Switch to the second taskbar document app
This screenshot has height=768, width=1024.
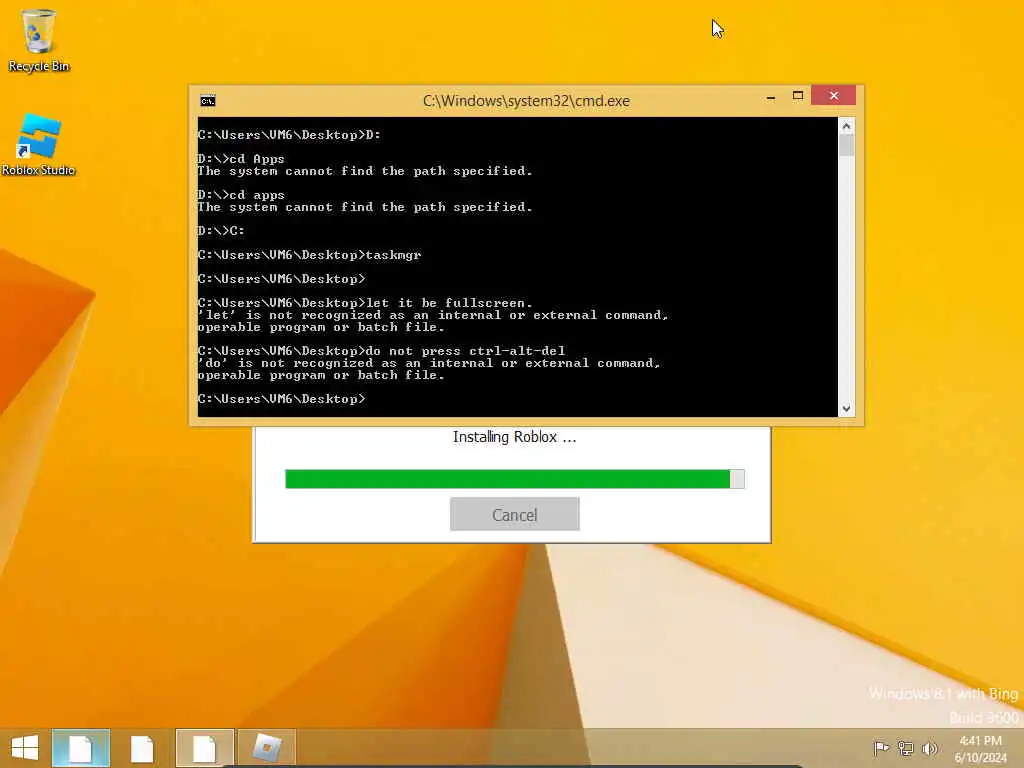(x=142, y=748)
